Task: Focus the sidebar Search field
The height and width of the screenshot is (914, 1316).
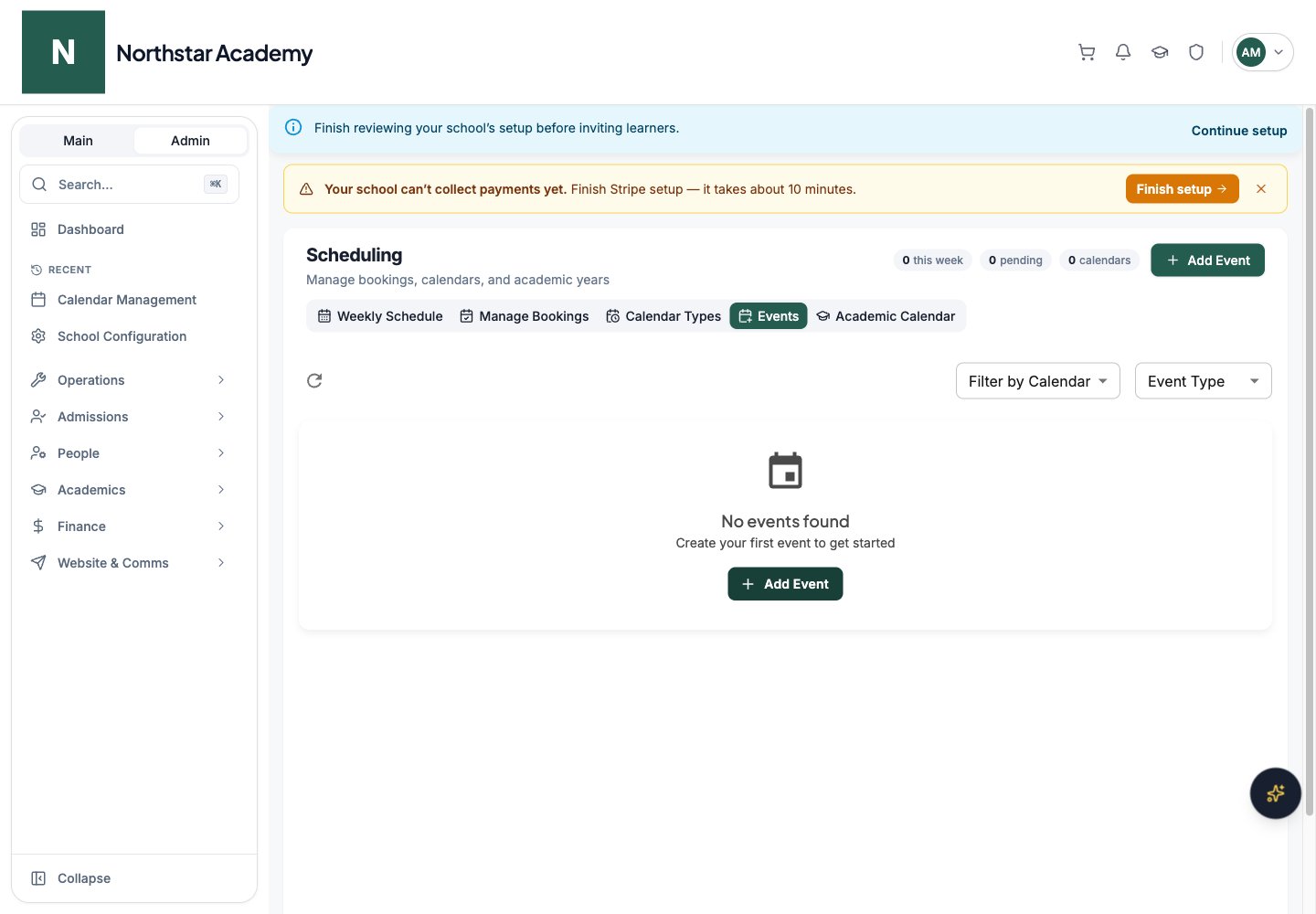Action: pos(129,185)
